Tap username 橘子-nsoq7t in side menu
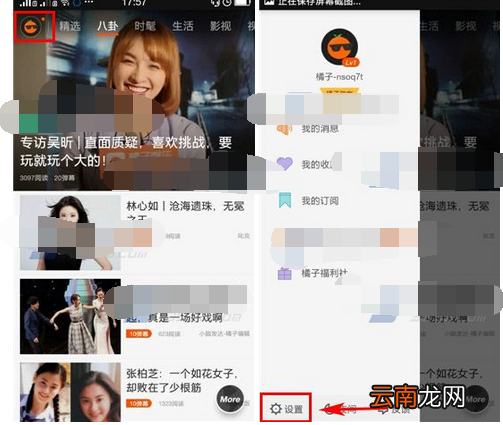This screenshot has height=425, width=503. coord(340,77)
